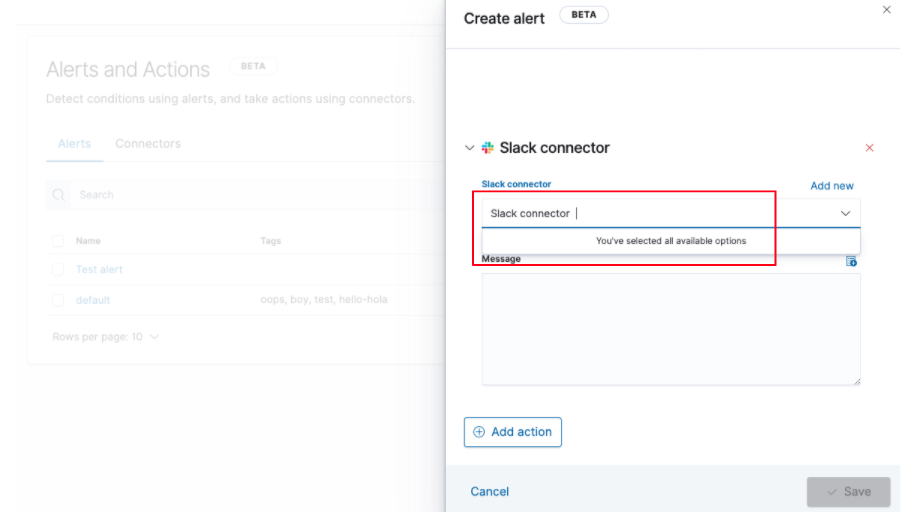This screenshot has height=512, width=914.
Task: Click the add message variable icon
Action: (x=851, y=261)
